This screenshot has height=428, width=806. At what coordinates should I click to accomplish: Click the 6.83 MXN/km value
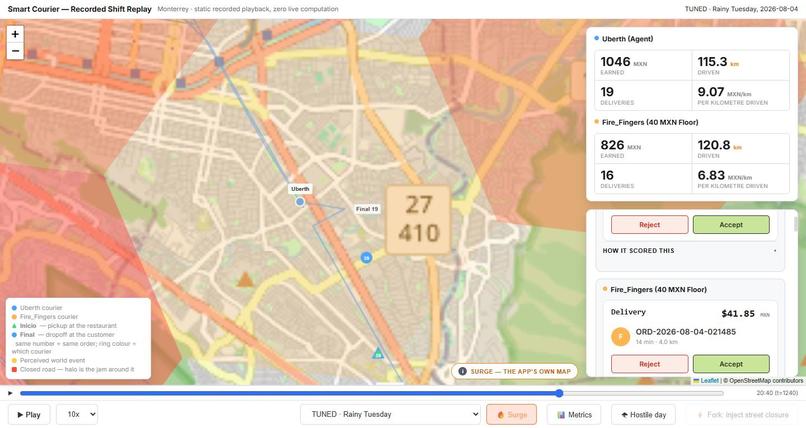(724, 176)
